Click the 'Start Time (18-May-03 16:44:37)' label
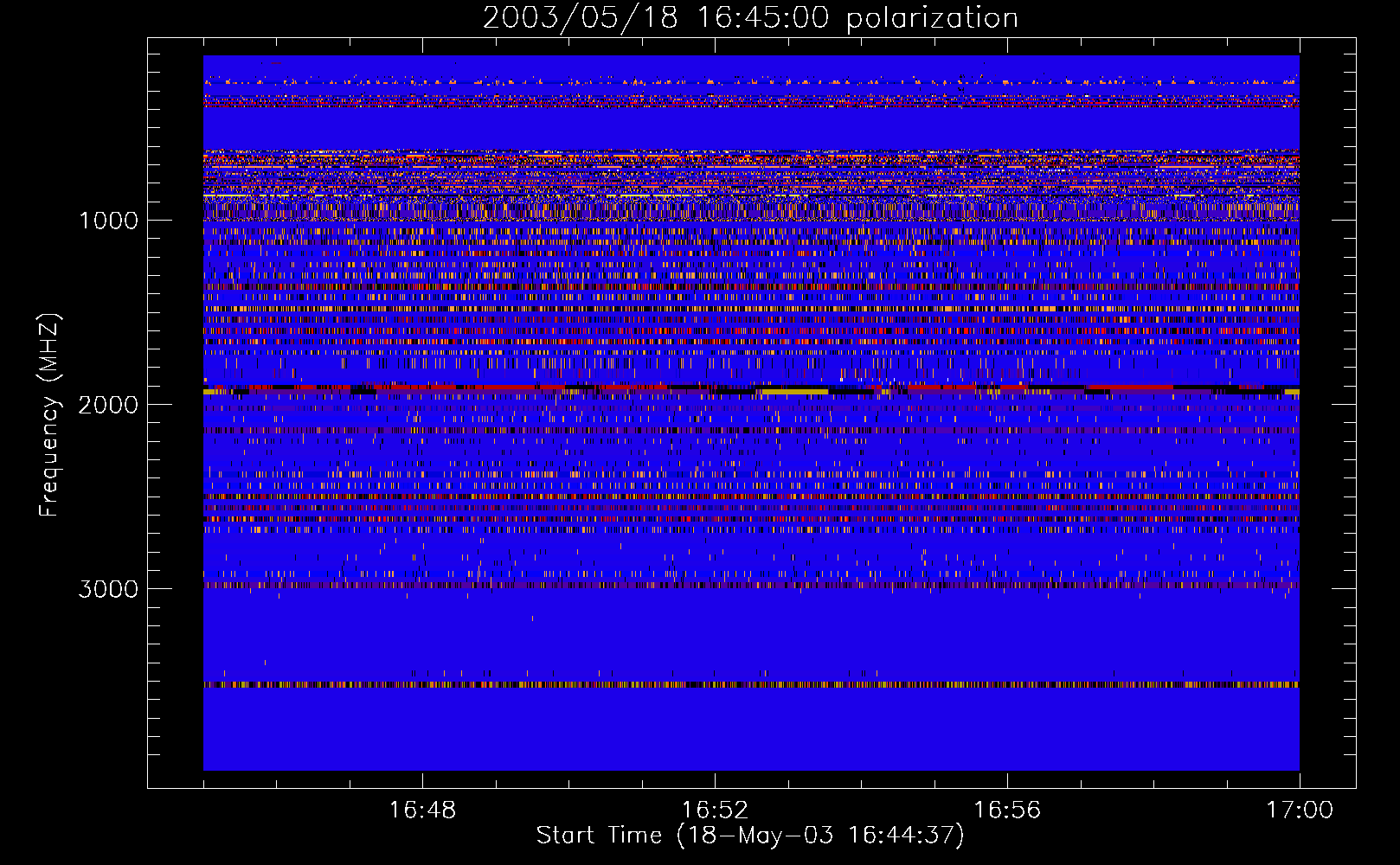Screen dimensions: 1400x865 pyautogui.click(x=750, y=836)
